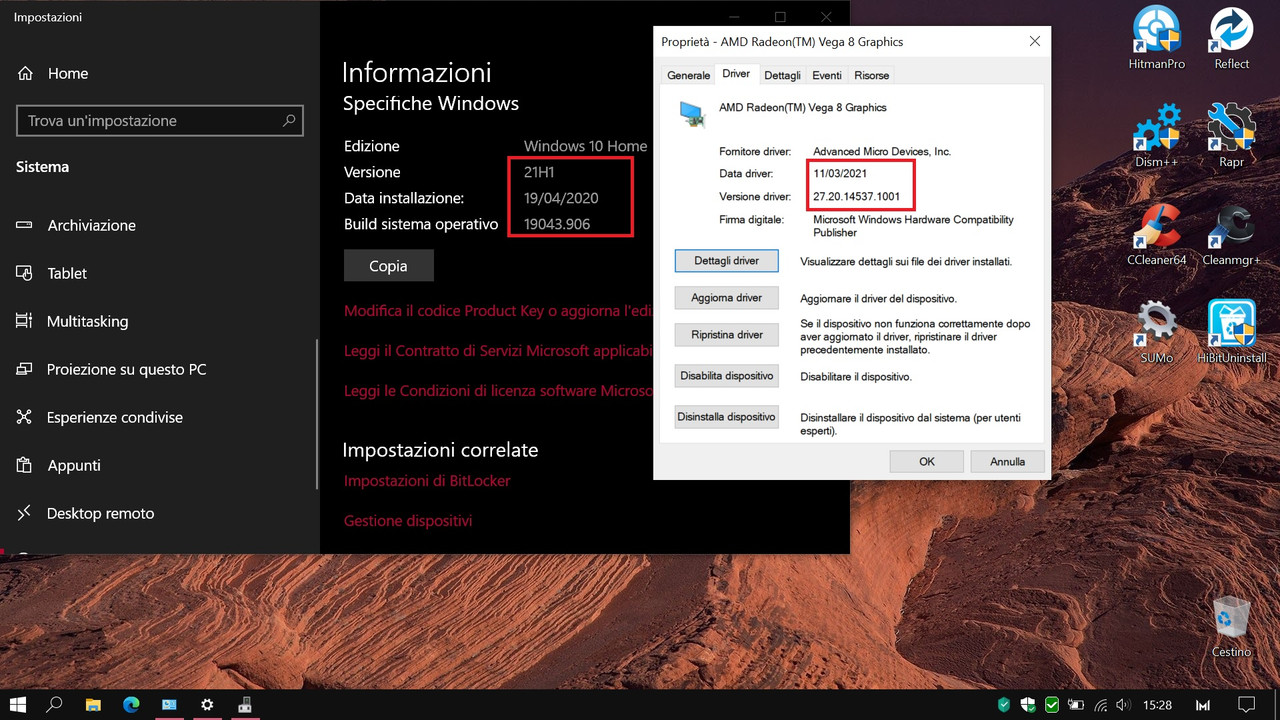Select the Cleanmgr+ desktop icon
Screen dimensions: 1280x720
(1231, 233)
